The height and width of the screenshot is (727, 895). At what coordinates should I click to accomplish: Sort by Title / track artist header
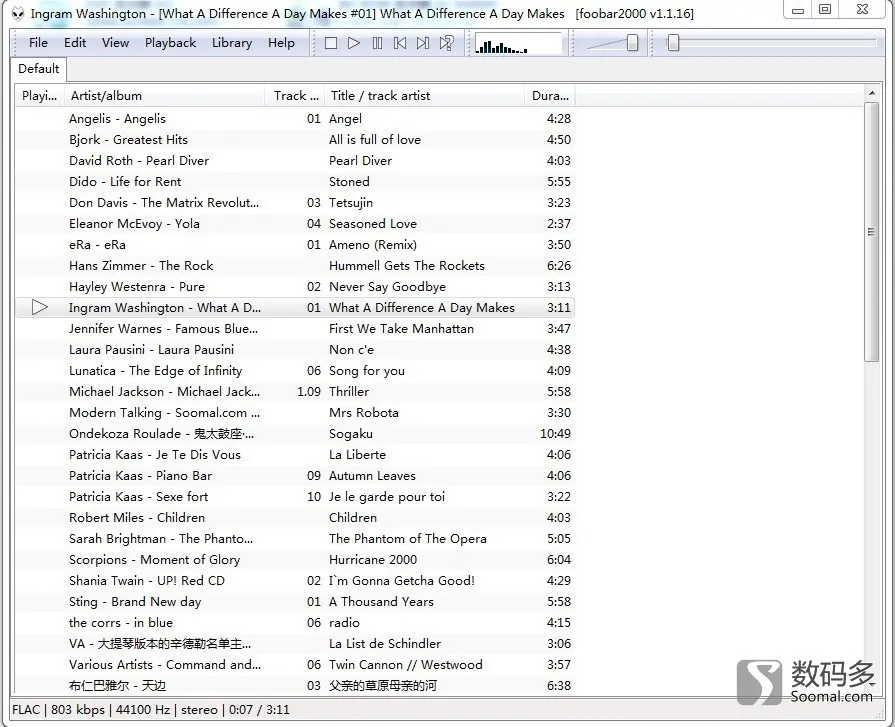pyautogui.click(x=424, y=96)
